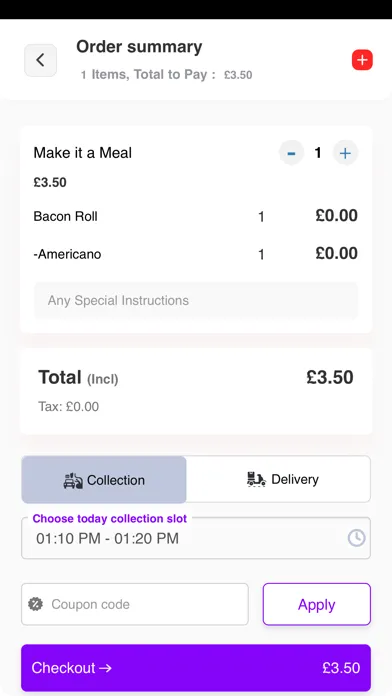Screen dimensions: 392x696
Task: Go back using the left chevron button
Action: tap(40, 60)
